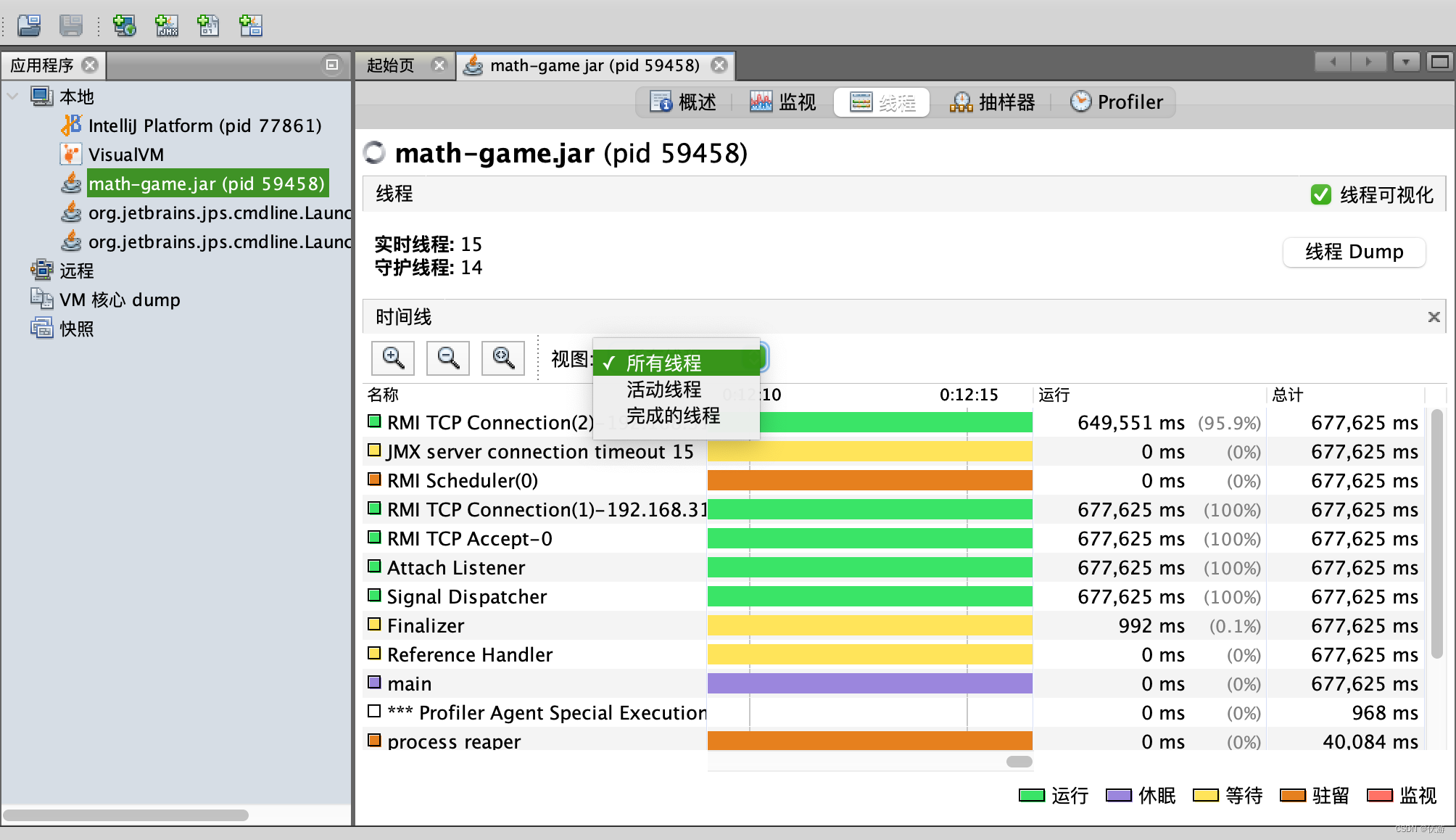Open the 抽样器 sampler tab
This screenshot has width=1456, height=840.
click(992, 102)
